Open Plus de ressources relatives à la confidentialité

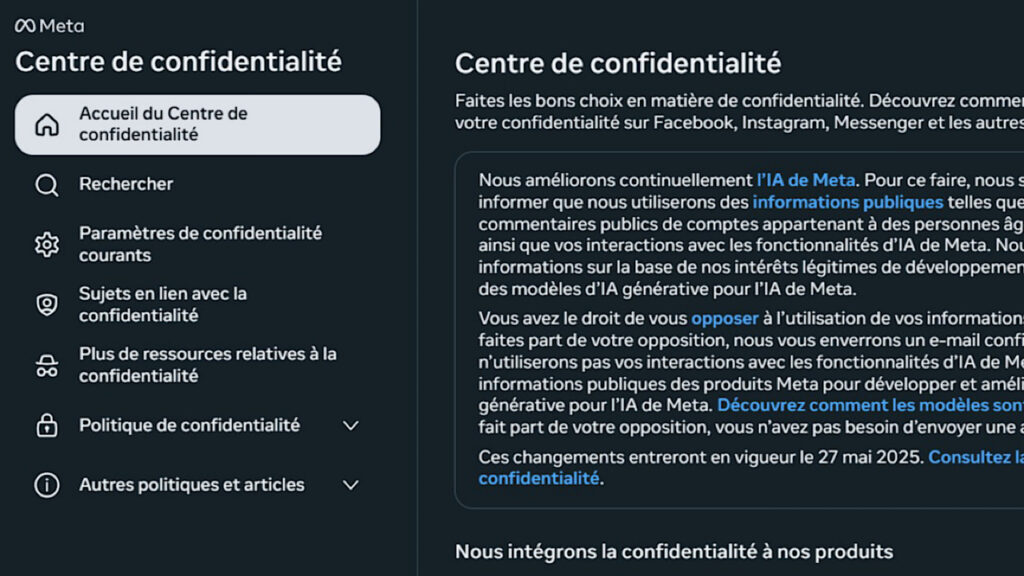pyautogui.click(x=208, y=365)
